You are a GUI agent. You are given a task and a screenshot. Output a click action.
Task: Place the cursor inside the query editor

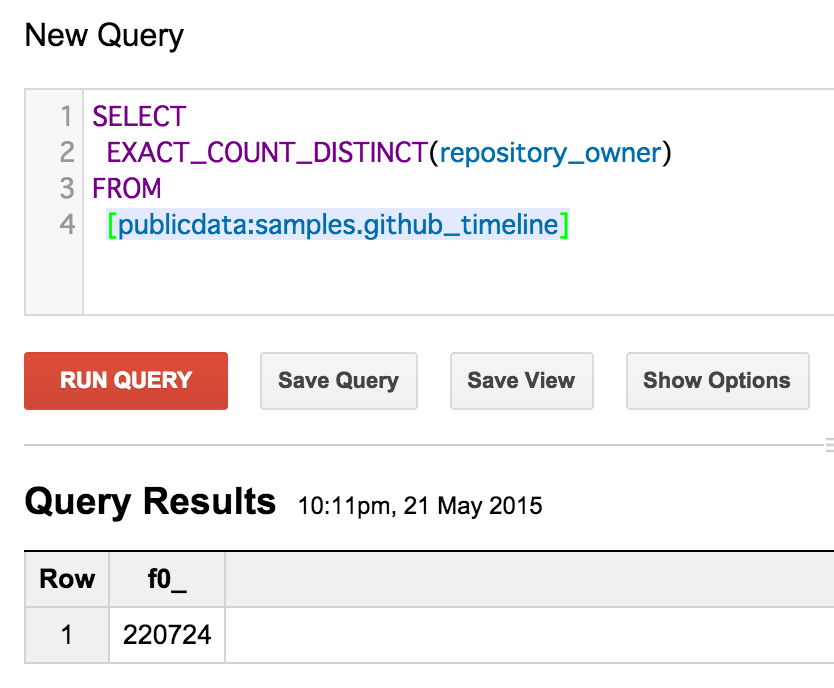pos(400,270)
